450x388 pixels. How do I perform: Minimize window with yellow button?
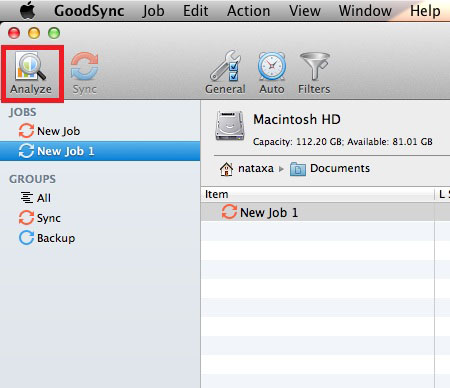(34, 33)
